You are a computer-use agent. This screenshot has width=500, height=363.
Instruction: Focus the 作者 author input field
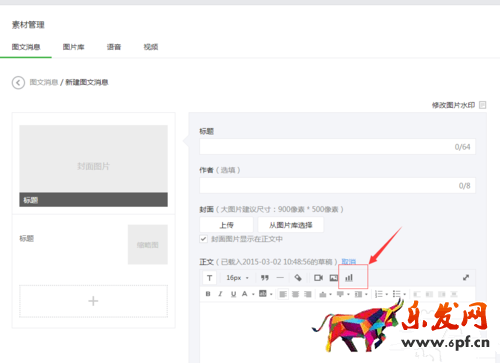coord(337,185)
